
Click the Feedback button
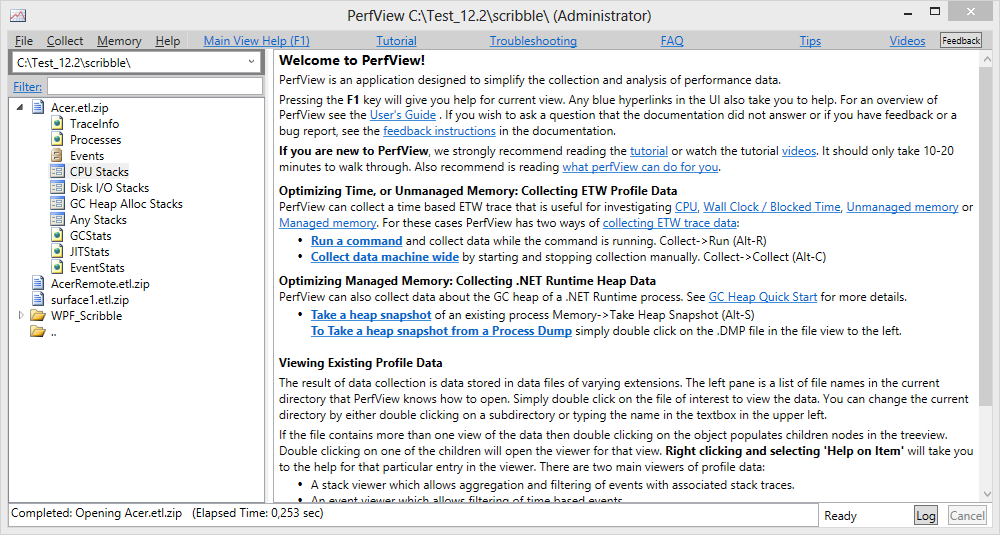(961, 41)
